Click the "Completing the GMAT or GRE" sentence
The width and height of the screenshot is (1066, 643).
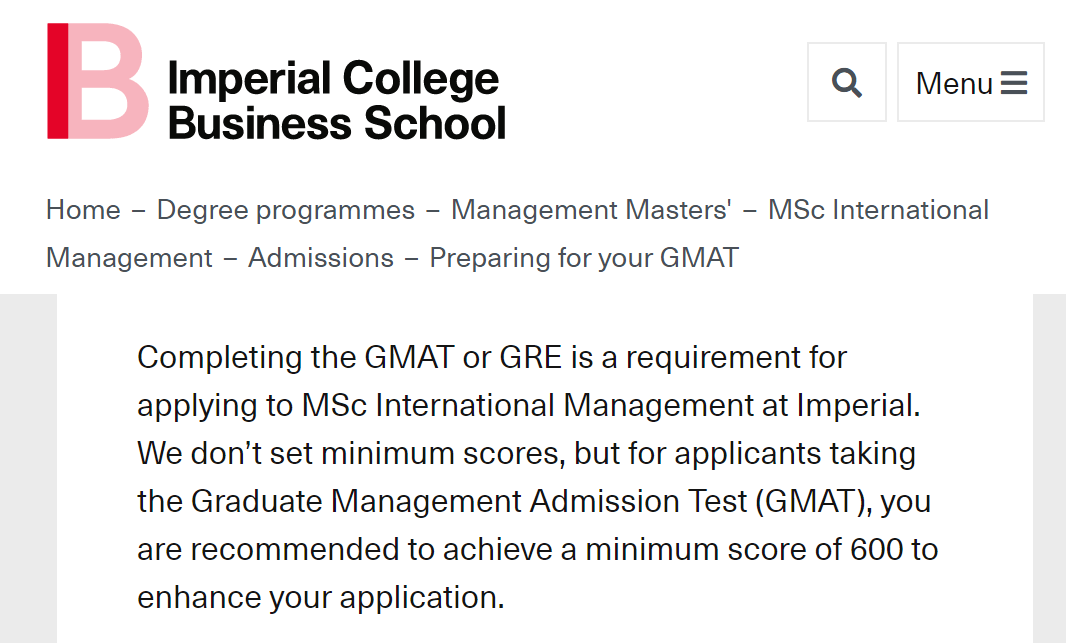[x=350, y=358]
